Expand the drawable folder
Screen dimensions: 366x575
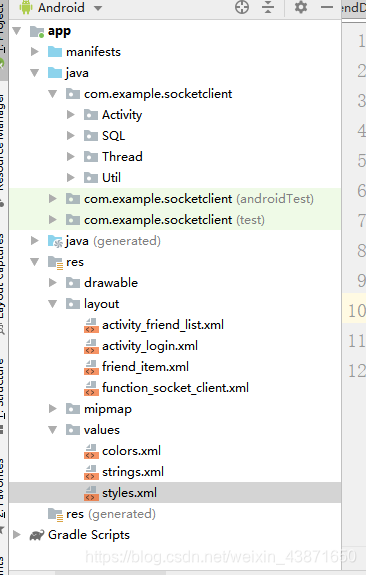pyautogui.click(x=53, y=283)
